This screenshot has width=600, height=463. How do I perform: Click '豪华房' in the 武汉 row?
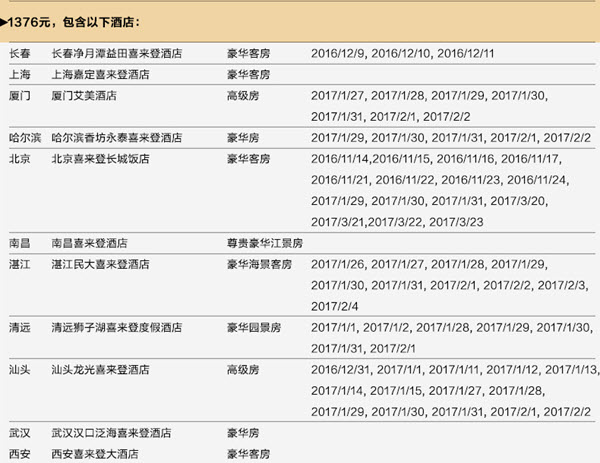tap(243, 433)
